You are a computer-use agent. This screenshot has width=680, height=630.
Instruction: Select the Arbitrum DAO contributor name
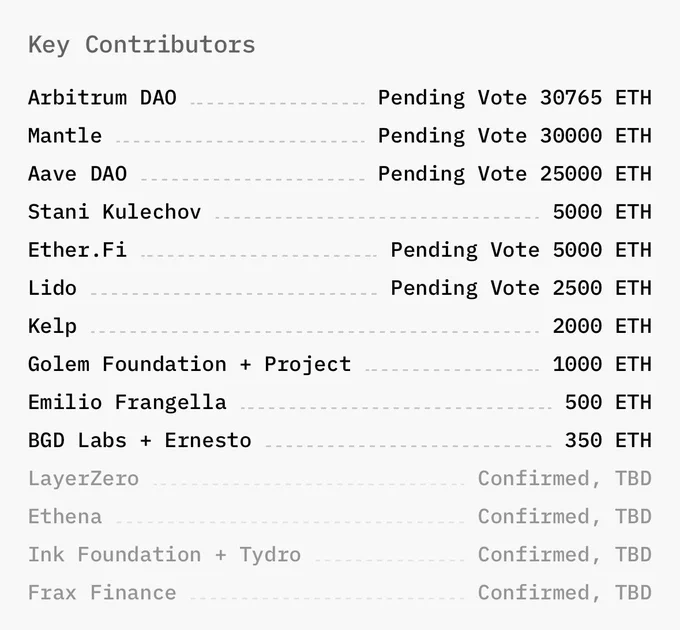[102, 98]
